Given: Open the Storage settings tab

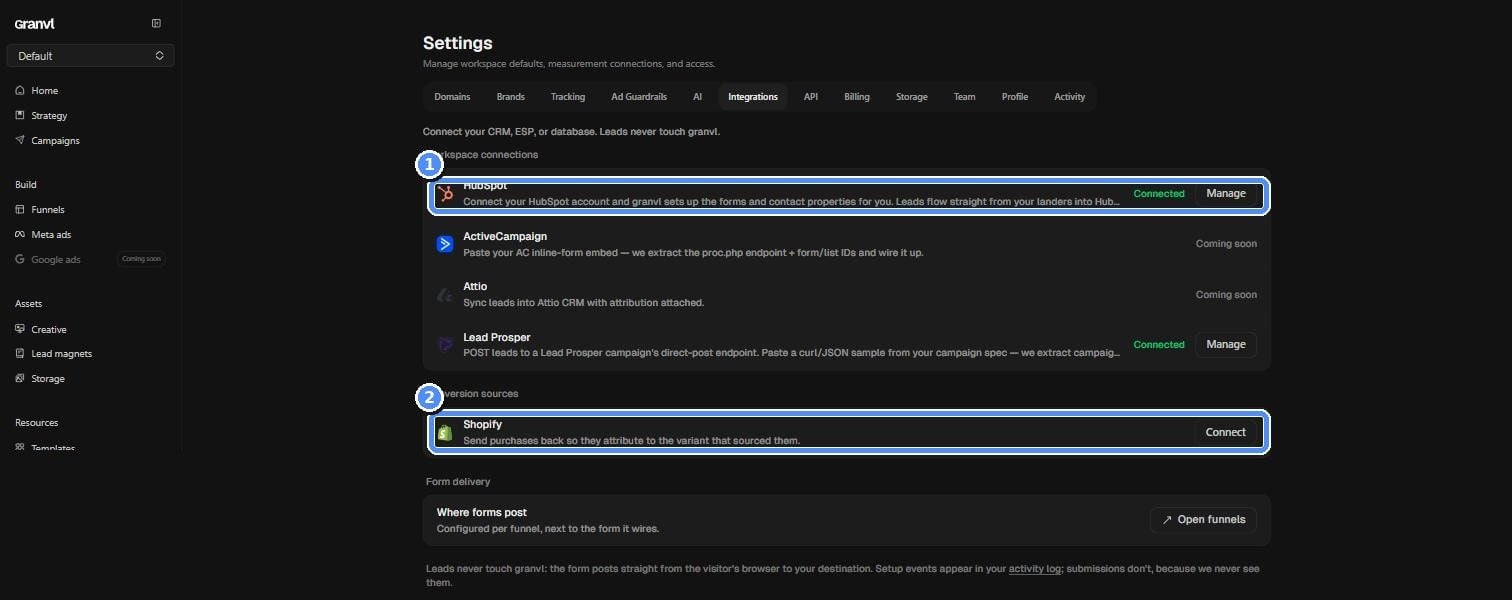Looking at the screenshot, I should point(912,97).
